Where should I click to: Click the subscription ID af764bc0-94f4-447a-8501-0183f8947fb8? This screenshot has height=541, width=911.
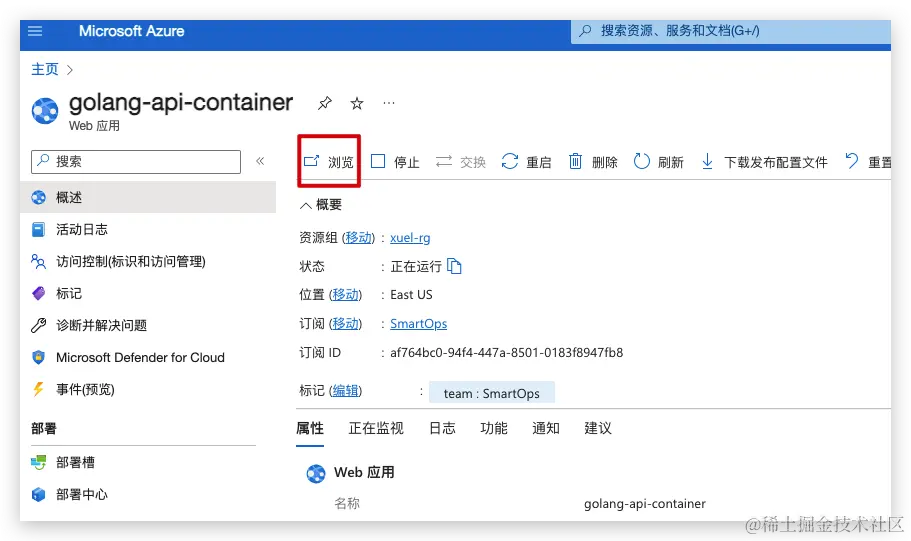507,352
